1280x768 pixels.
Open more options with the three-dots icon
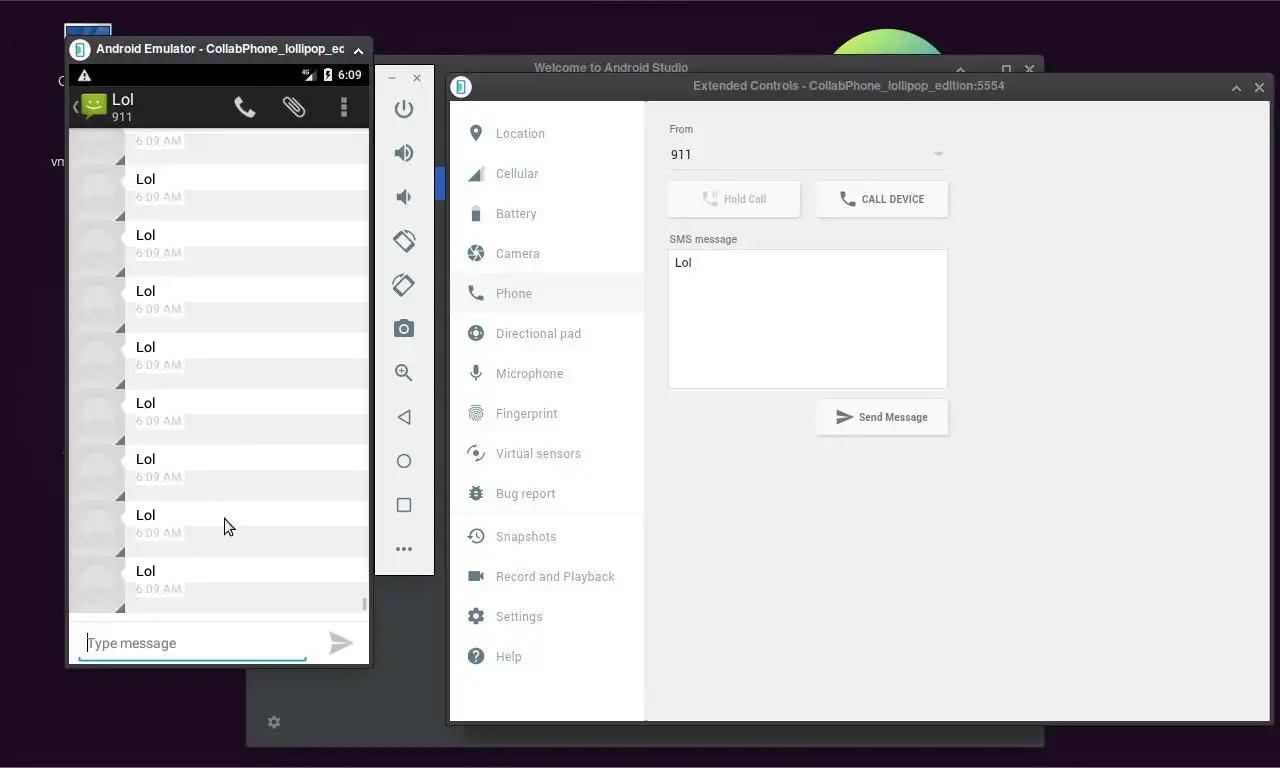[404, 549]
